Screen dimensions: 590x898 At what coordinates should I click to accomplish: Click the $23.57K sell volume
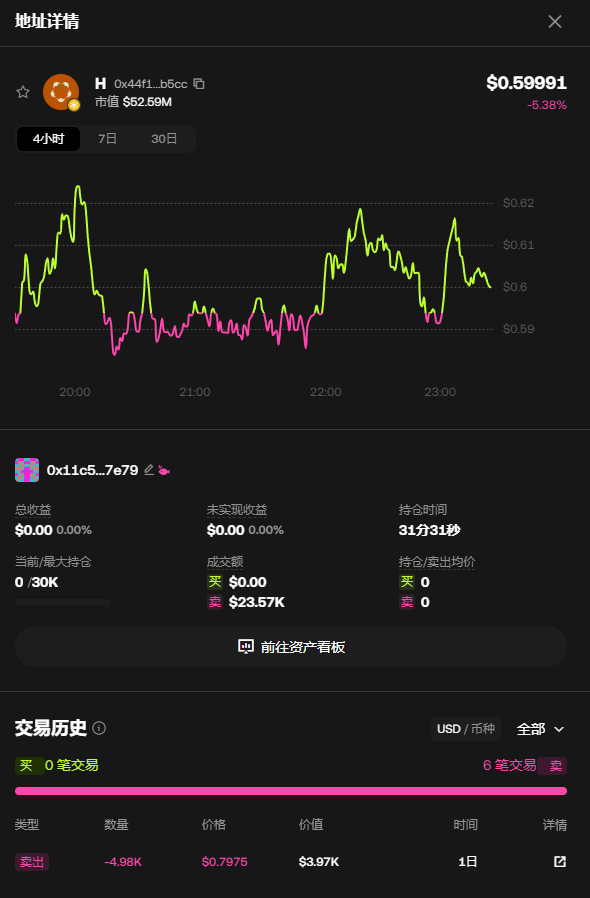(257, 602)
